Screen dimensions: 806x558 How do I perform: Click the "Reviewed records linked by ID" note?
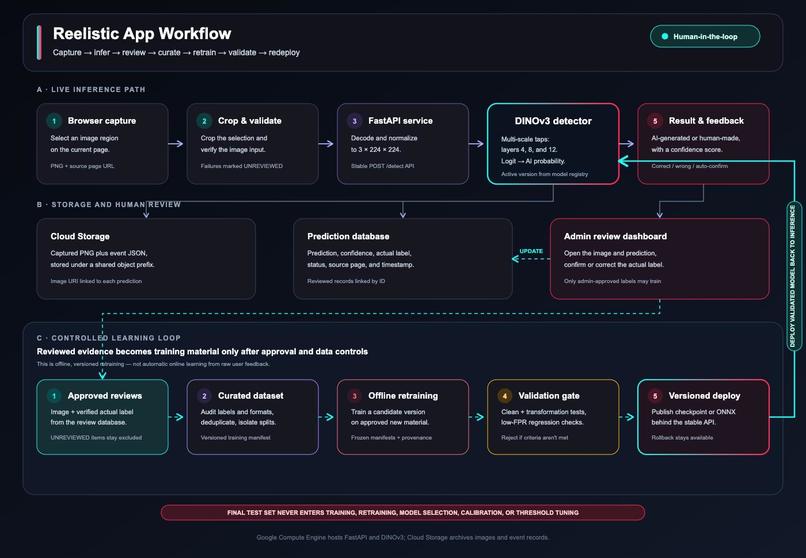click(346, 281)
